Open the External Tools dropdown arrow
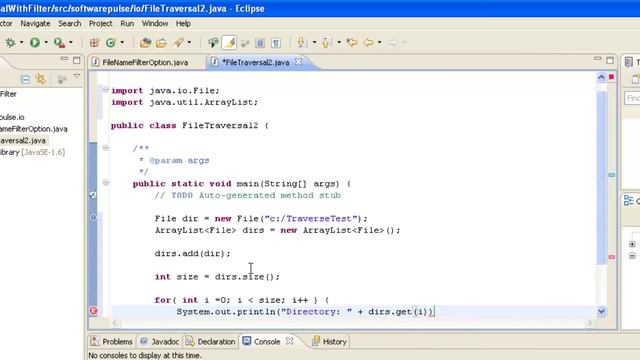Screen dimensions: 640x360 pos(71,42)
